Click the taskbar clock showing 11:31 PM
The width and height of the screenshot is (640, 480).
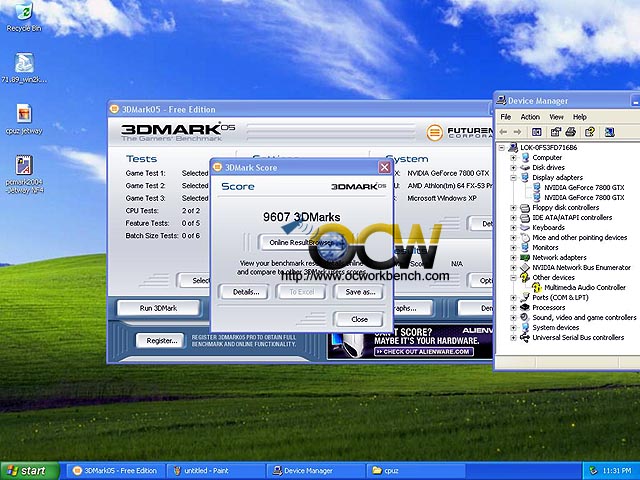pyautogui.click(x=617, y=471)
